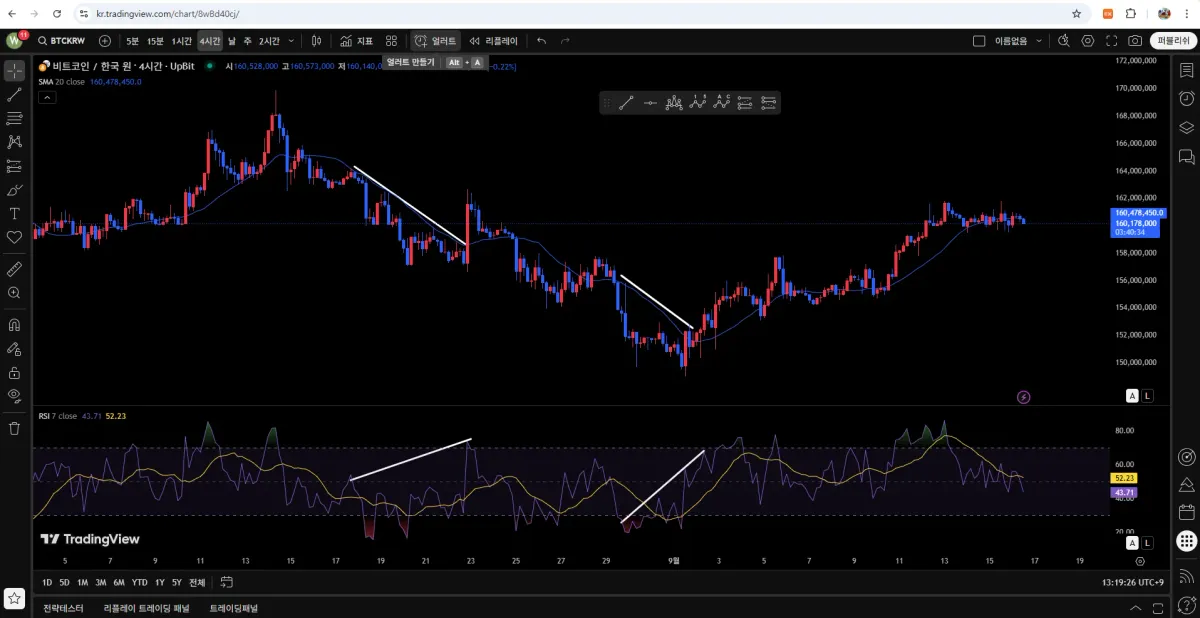This screenshot has height=618, width=1200.
Task: Toggle the lock all drawings icon
Action: [x=14, y=372]
